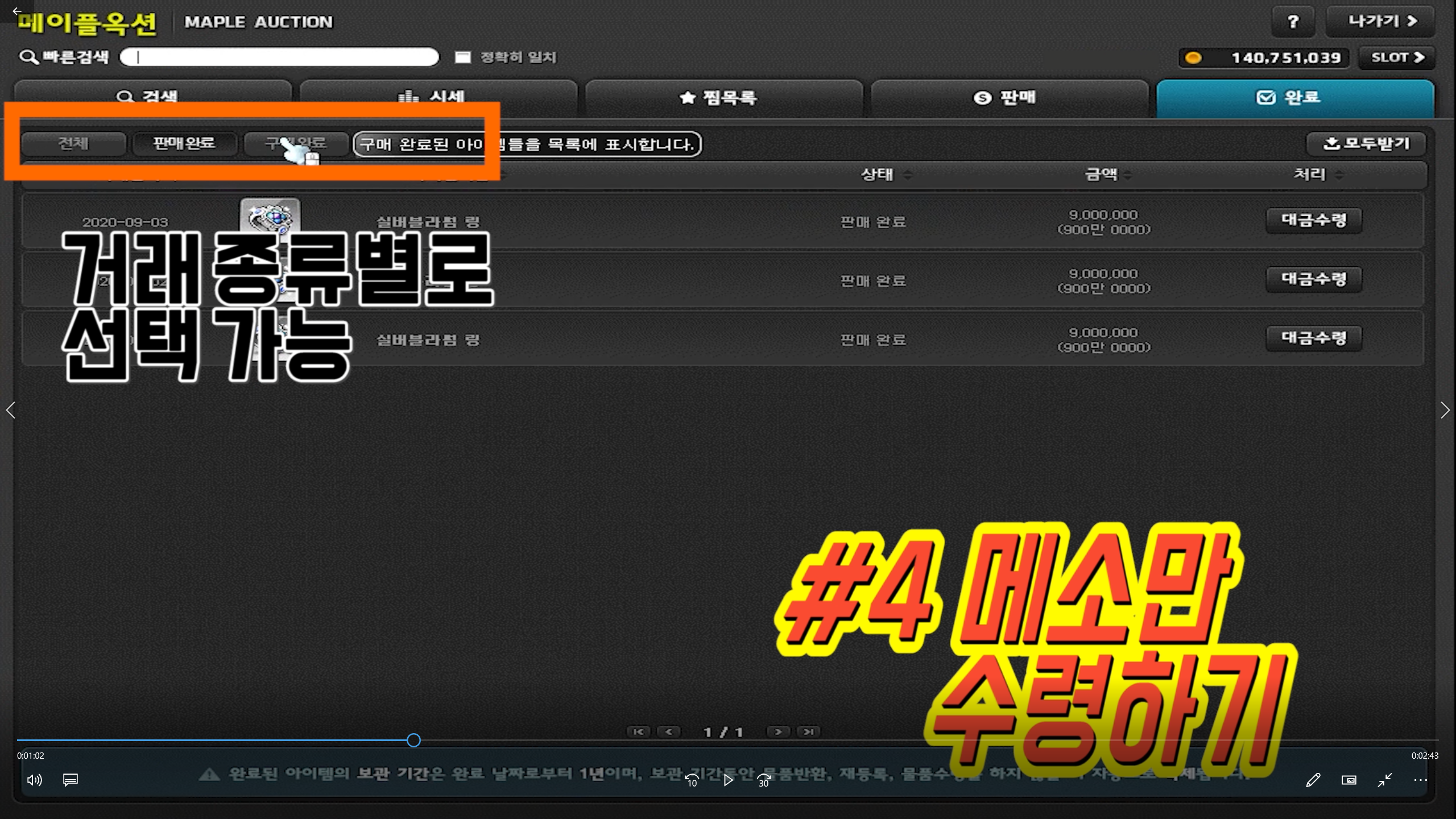The height and width of the screenshot is (819, 1456).
Task: Select the 구매완료 filter
Action: [x=296, y=143]
